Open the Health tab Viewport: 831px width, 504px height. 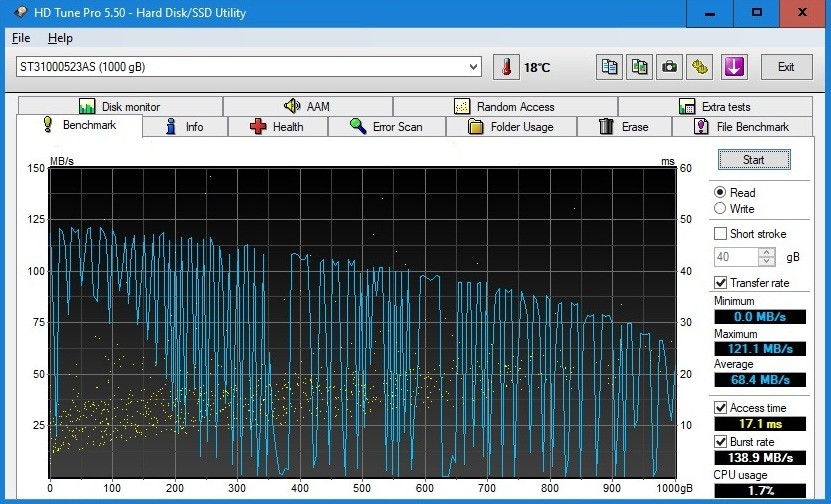coord(278,127)
